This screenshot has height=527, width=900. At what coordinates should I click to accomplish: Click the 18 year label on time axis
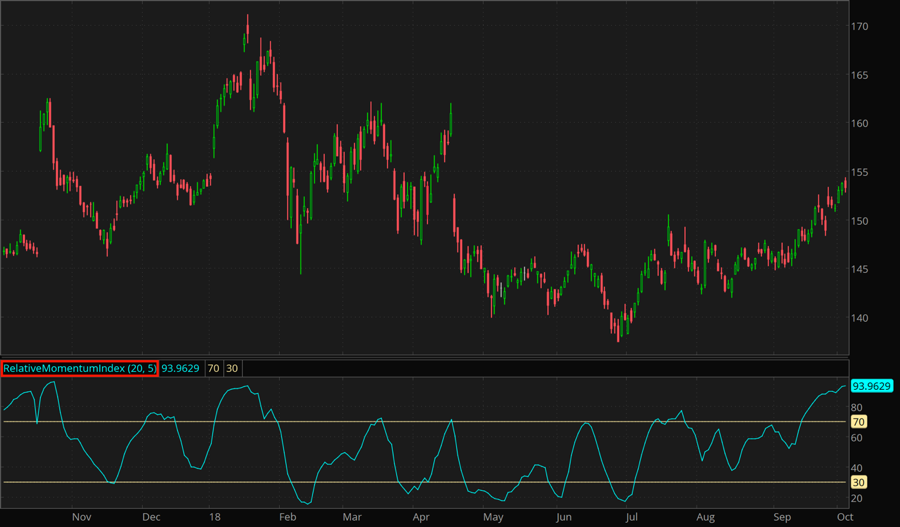coord(215,517)
